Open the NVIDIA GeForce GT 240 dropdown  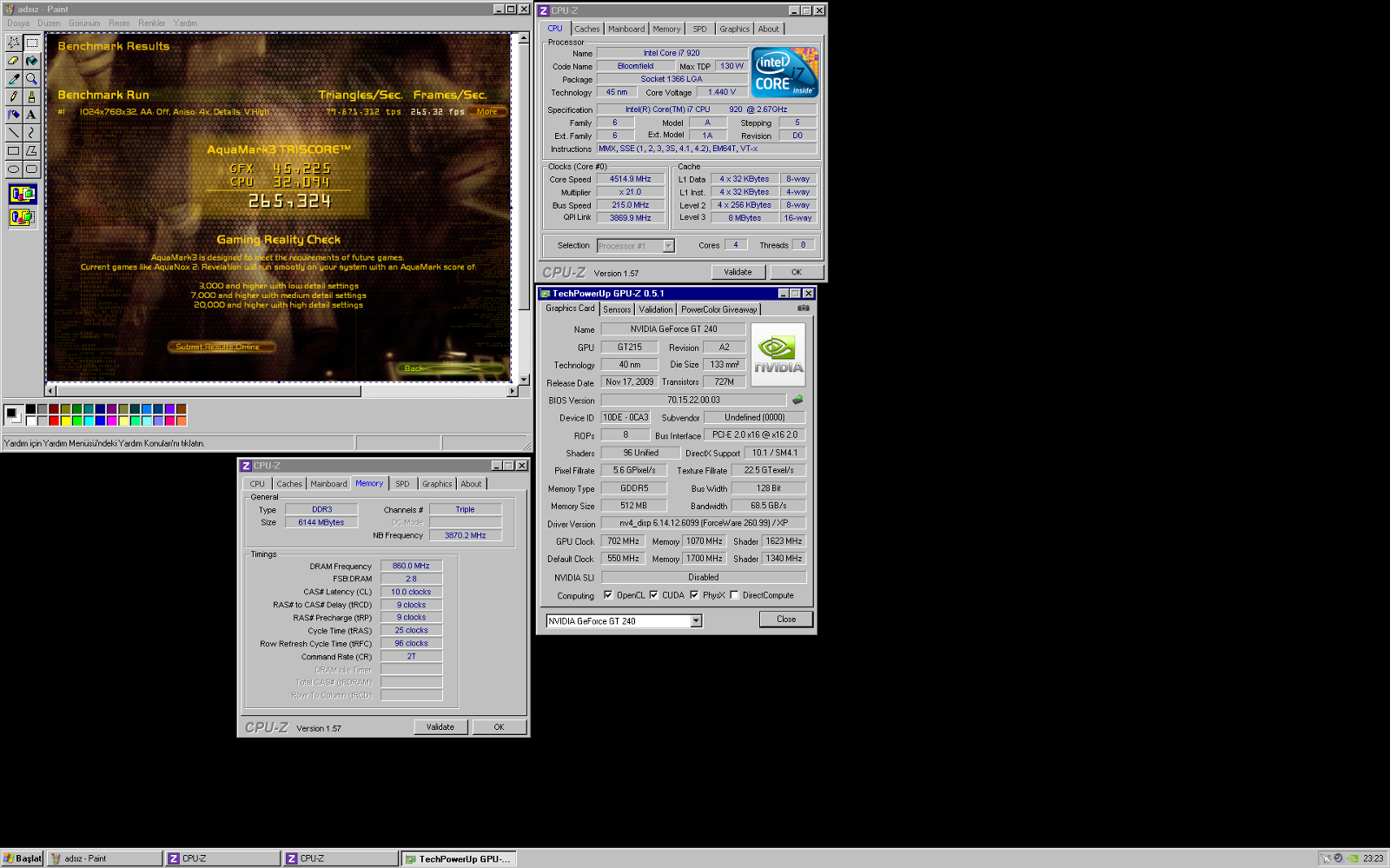[x=696, y=621]
